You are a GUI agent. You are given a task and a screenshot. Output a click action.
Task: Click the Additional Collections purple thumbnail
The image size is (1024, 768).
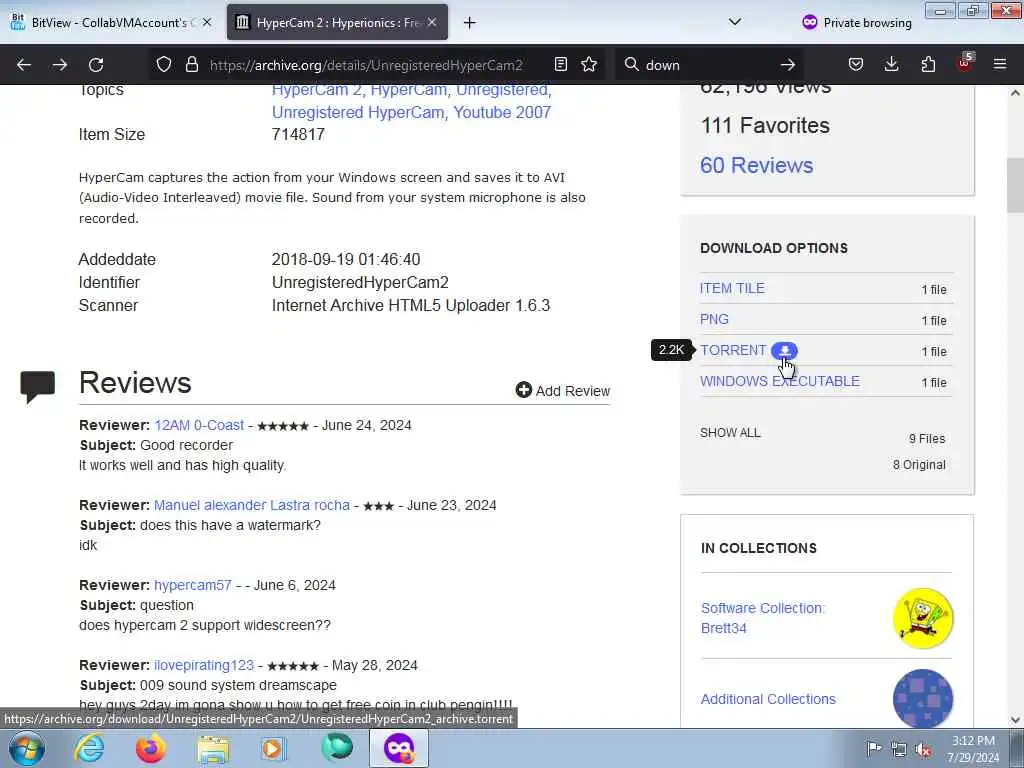922,697
